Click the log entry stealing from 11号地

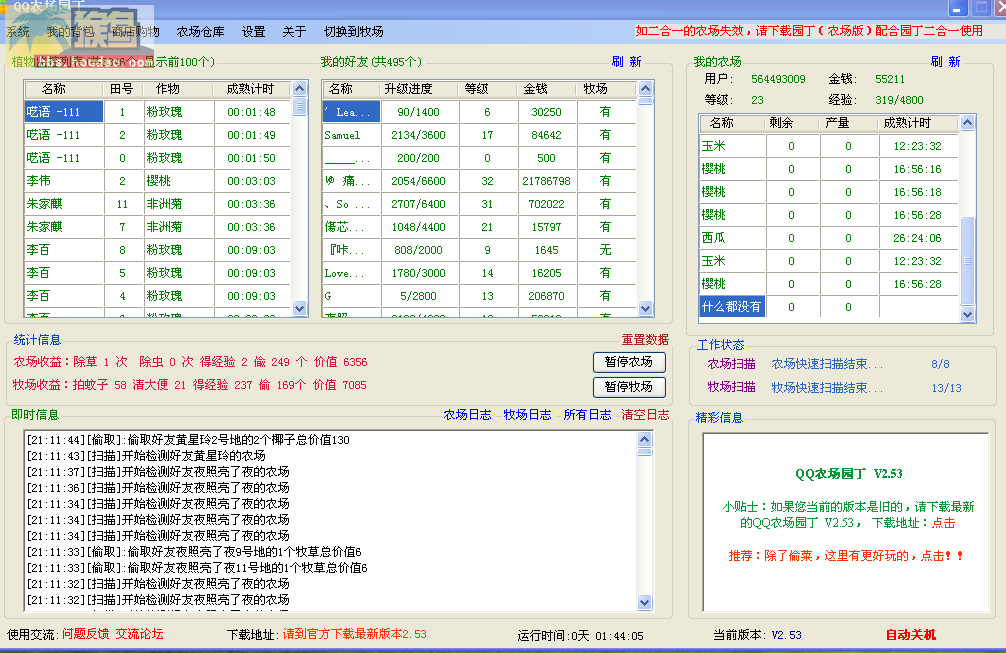pos(197,568)
